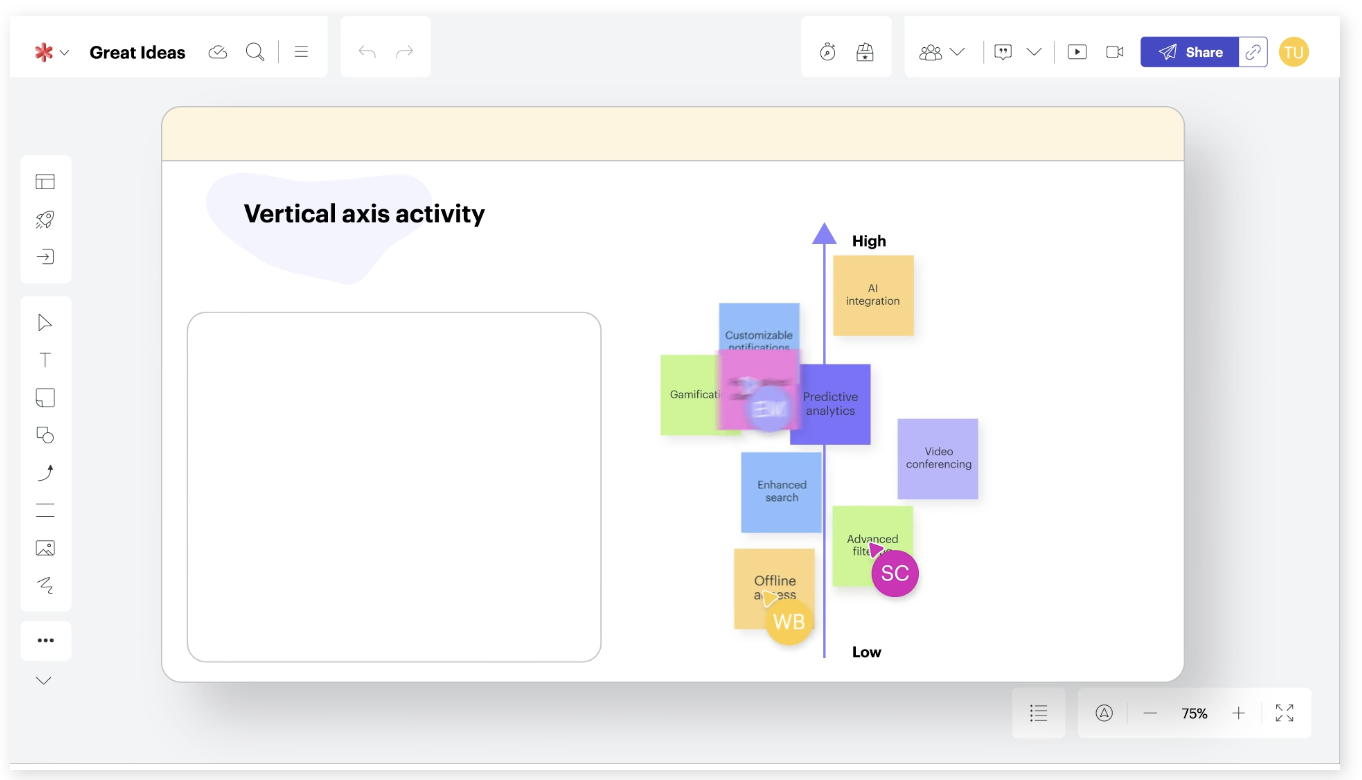Open more tools via the ellipsis menu
1362x780 pixels.
point(45,640)
